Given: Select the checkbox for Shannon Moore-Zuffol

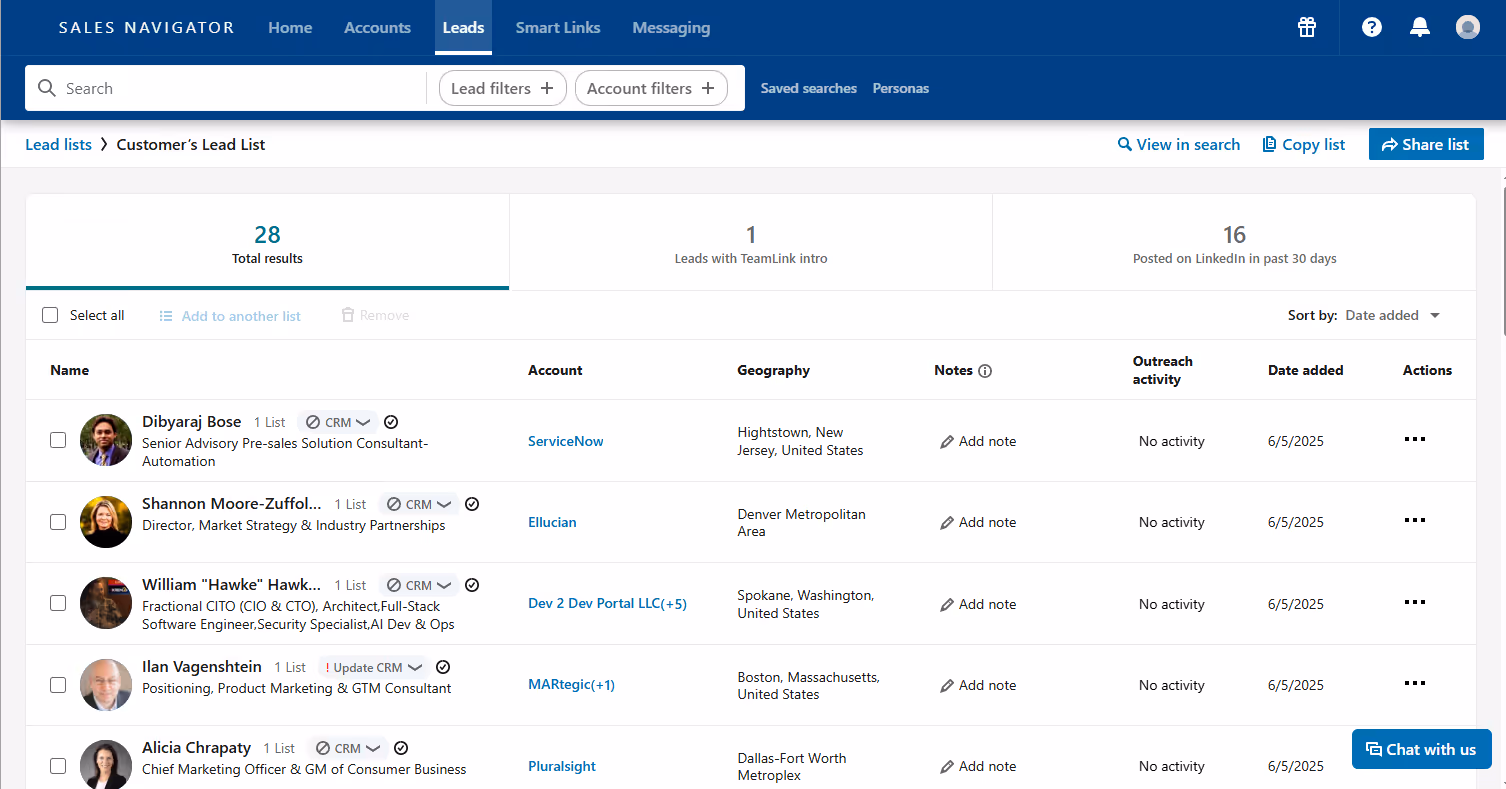Looking at the screenshot, I should 58,522.
